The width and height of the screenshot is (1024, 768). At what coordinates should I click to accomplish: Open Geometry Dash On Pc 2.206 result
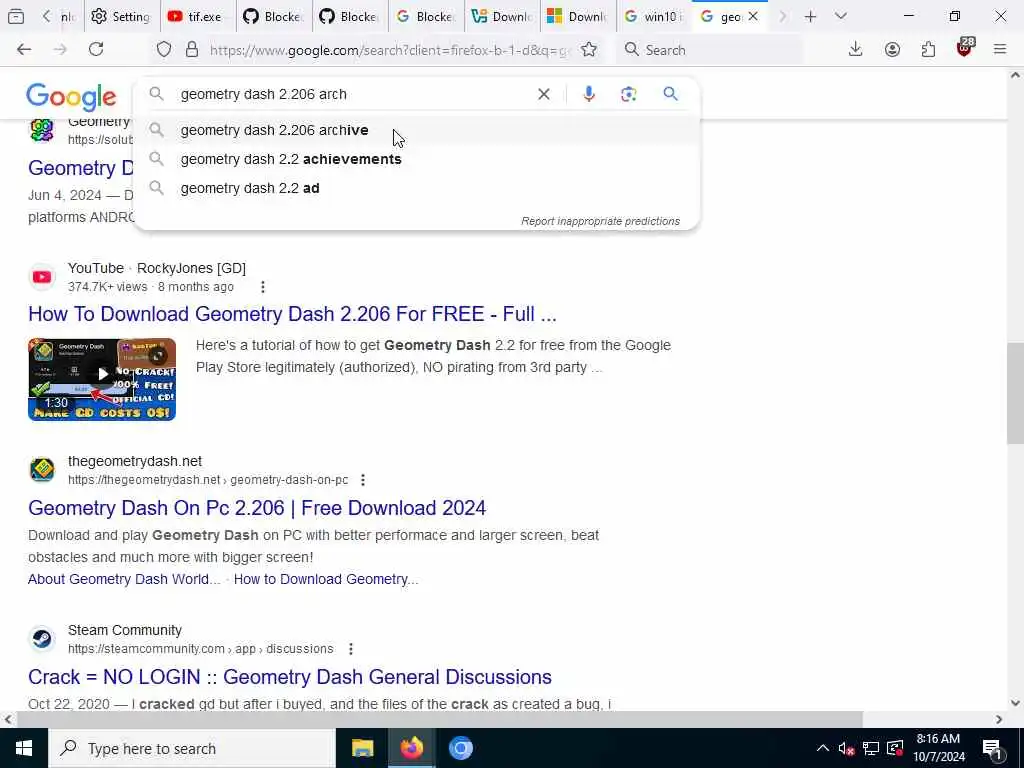coord(257,508)
